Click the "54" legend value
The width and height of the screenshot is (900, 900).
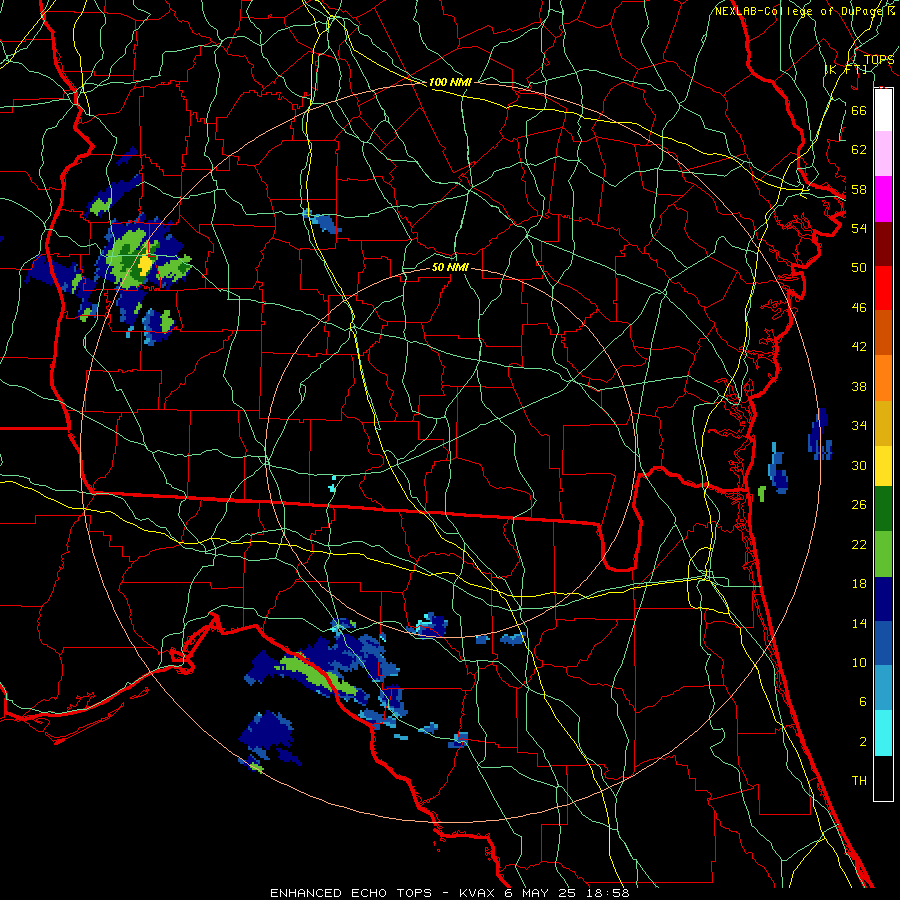[x=859, y=228]
